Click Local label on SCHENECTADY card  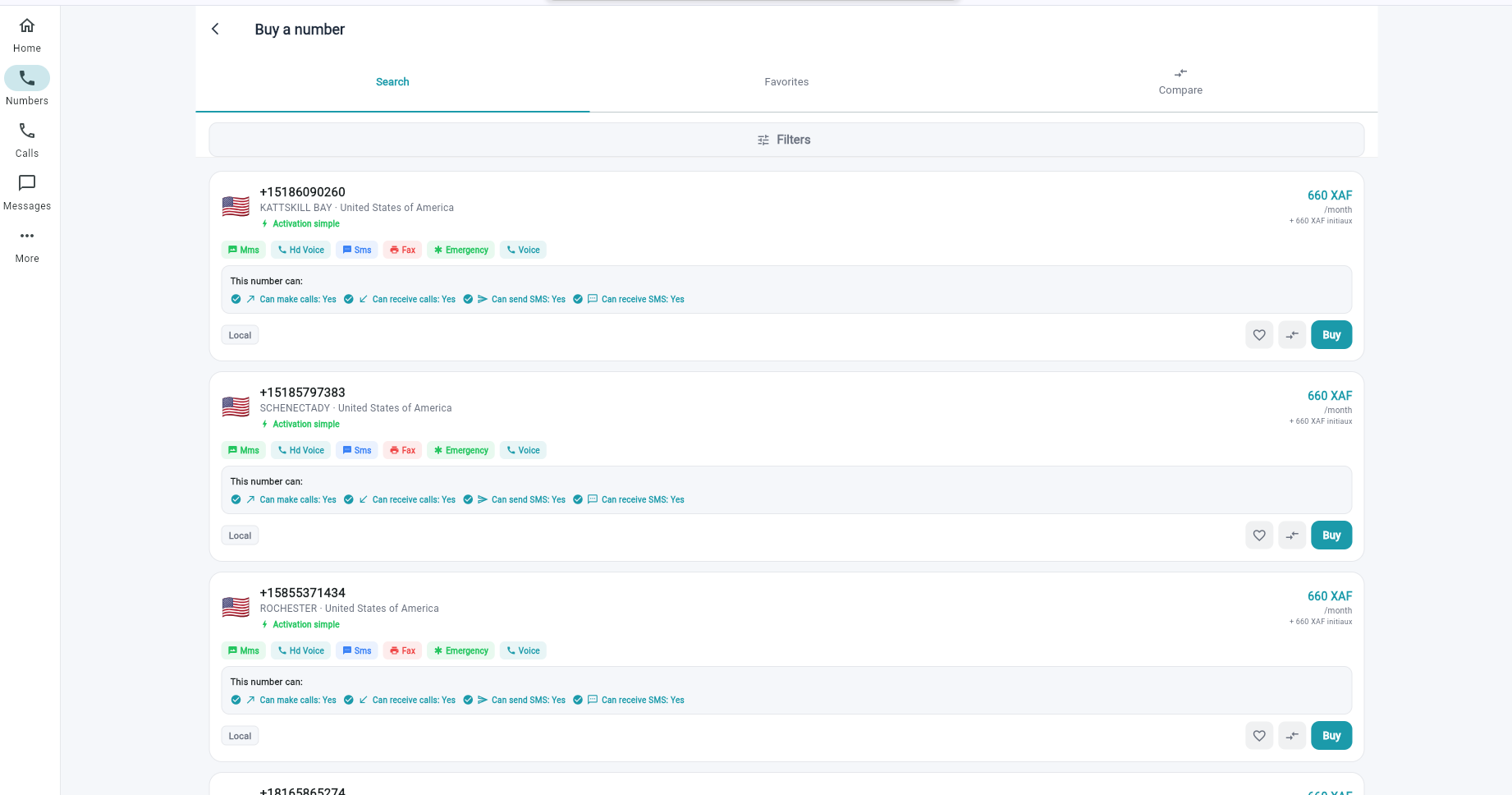coord(240,535)
